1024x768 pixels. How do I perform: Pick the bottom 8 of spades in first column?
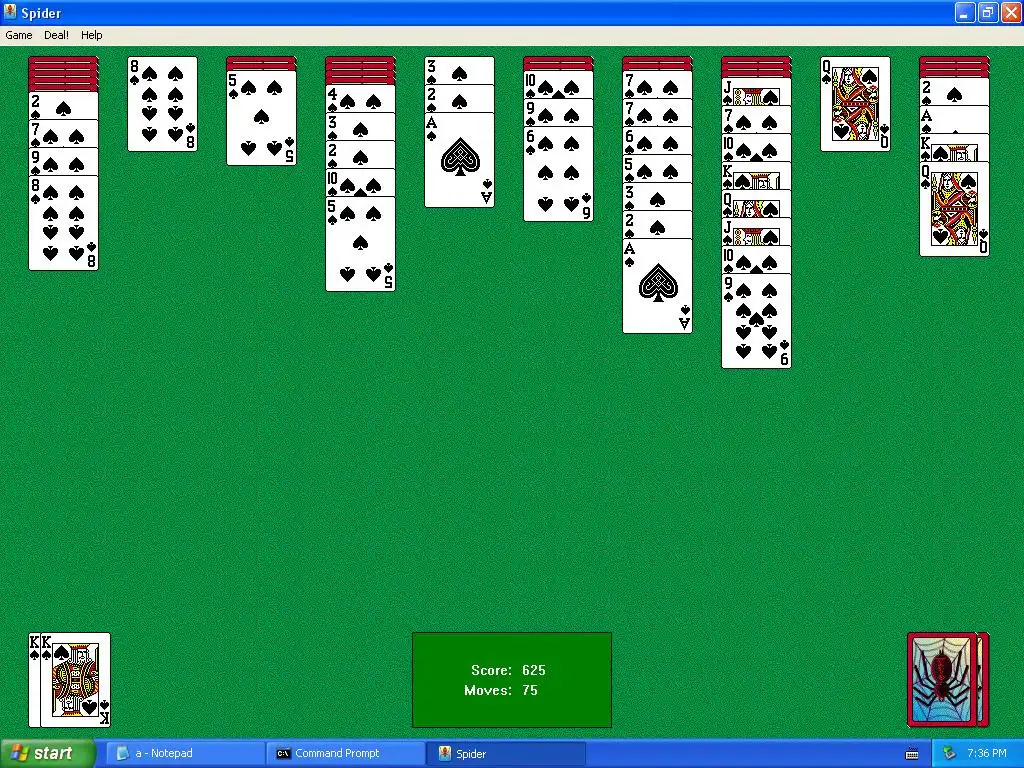pos(63,223)
